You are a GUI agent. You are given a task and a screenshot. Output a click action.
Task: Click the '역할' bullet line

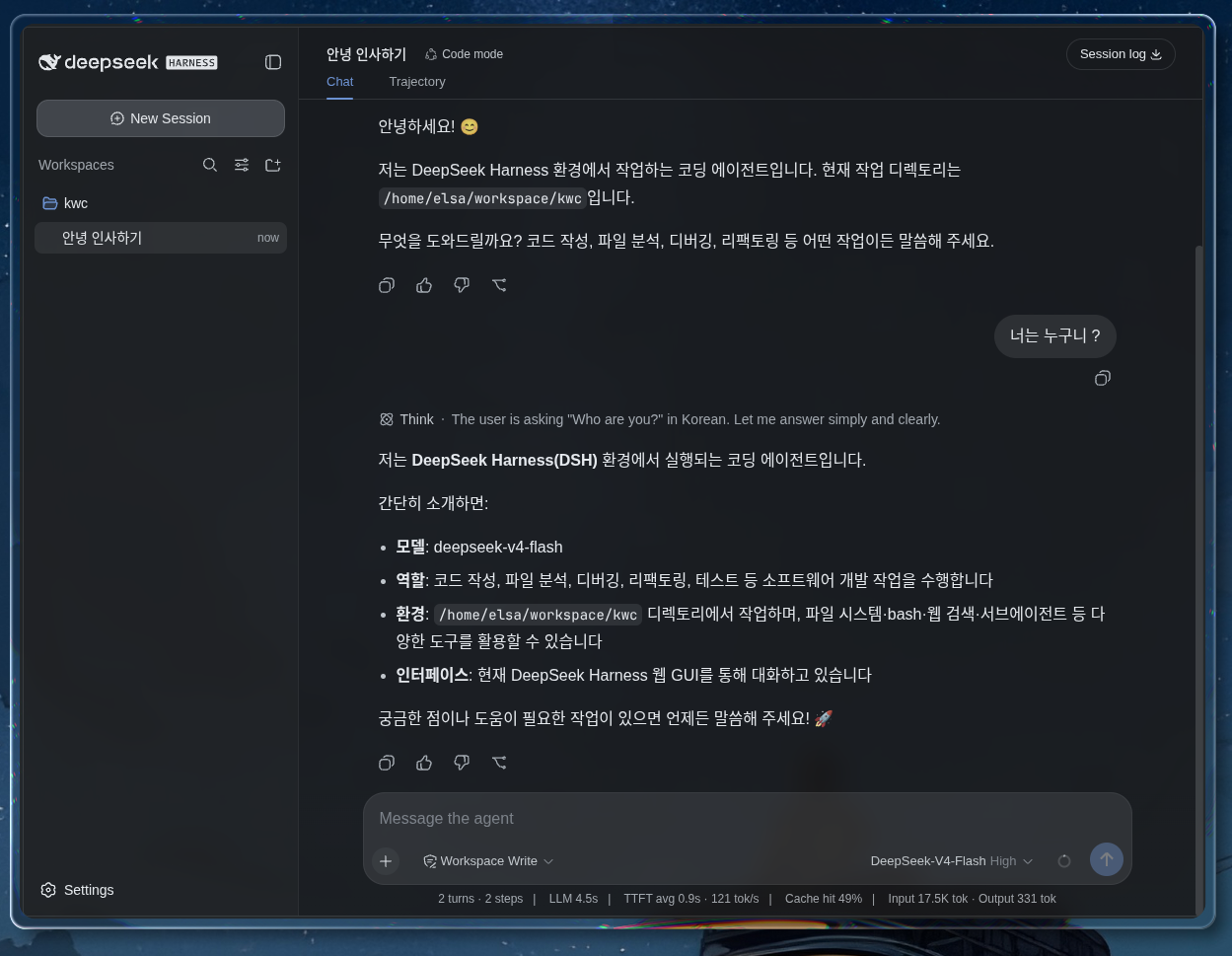694,580
